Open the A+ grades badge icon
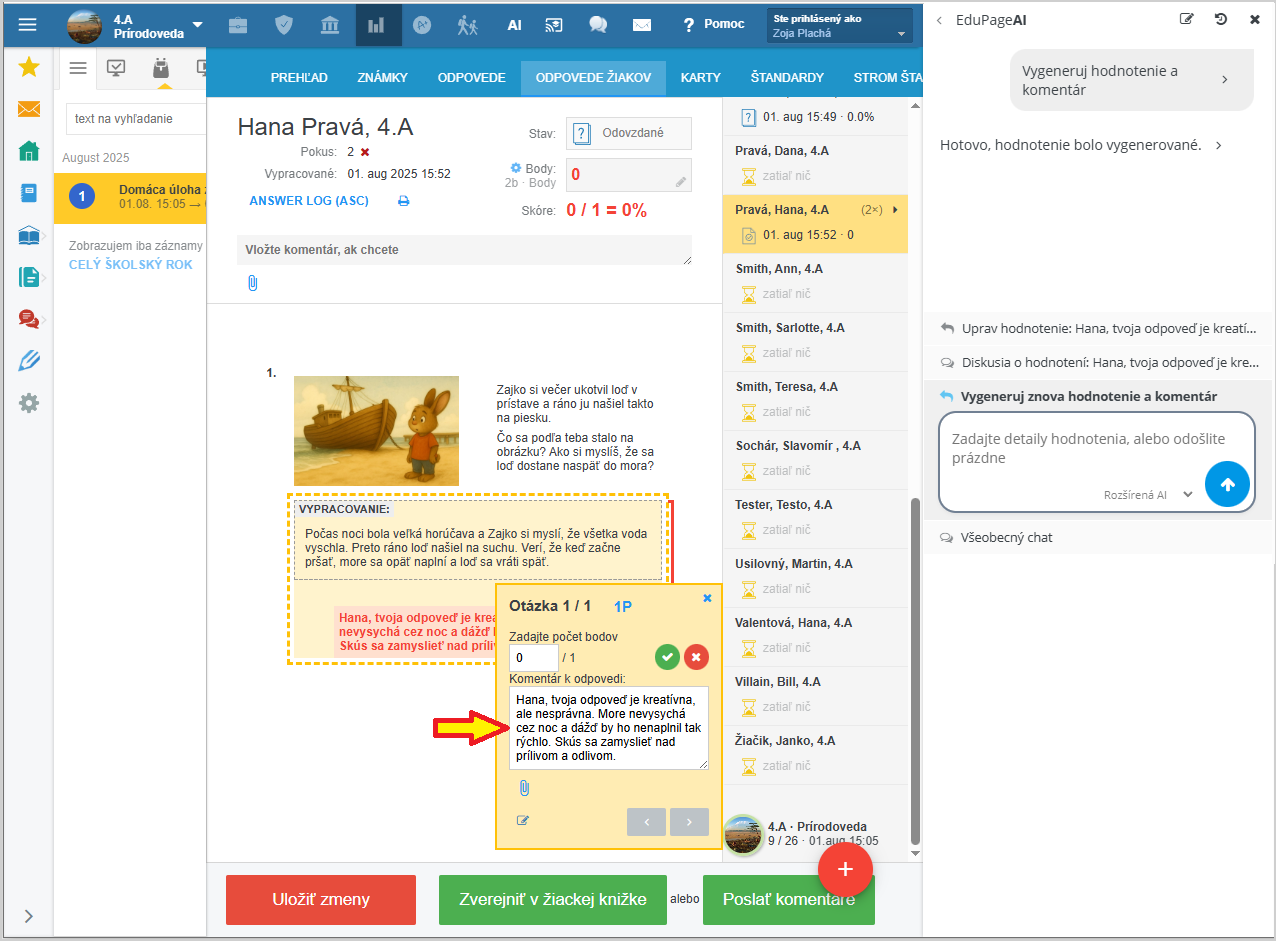 (x=422, y=25)
